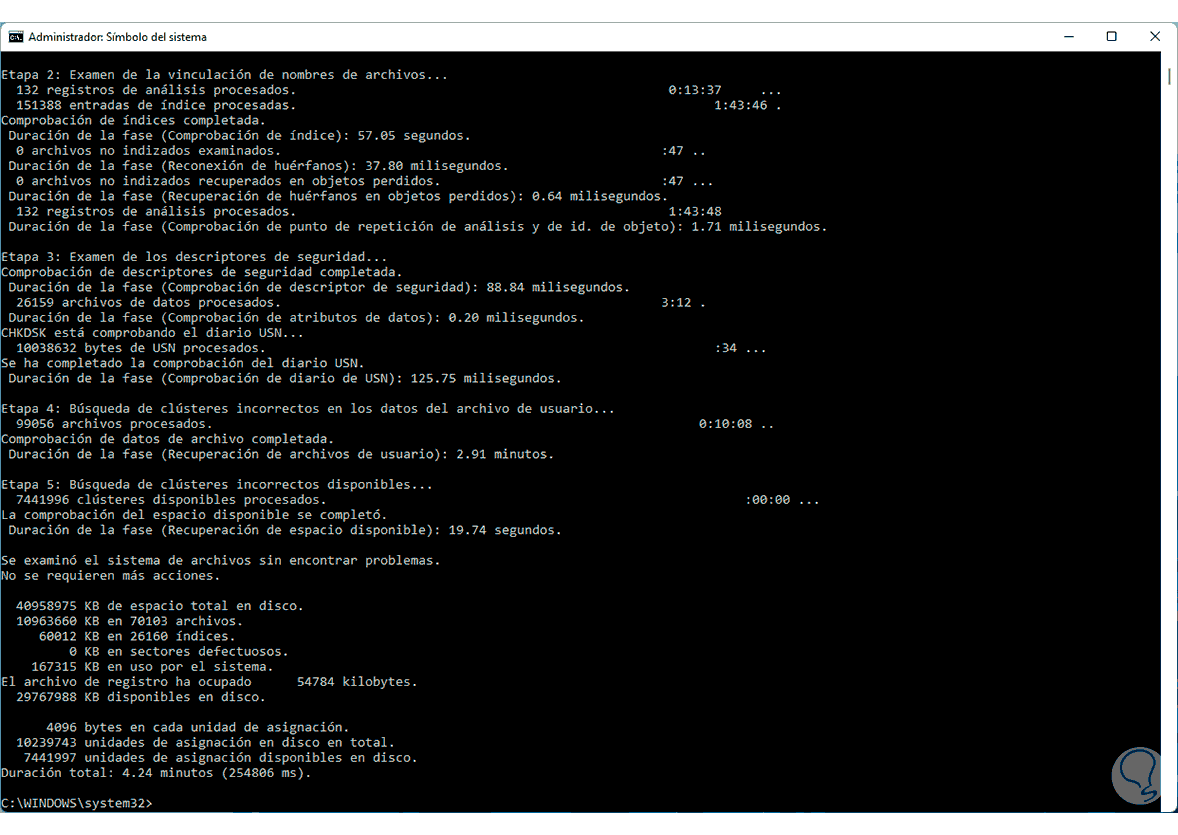Click '0 archivos no indizados recuperados' line
This screenshot has height=835, width=1178.
pyautogui.click(x=228, y=181)
